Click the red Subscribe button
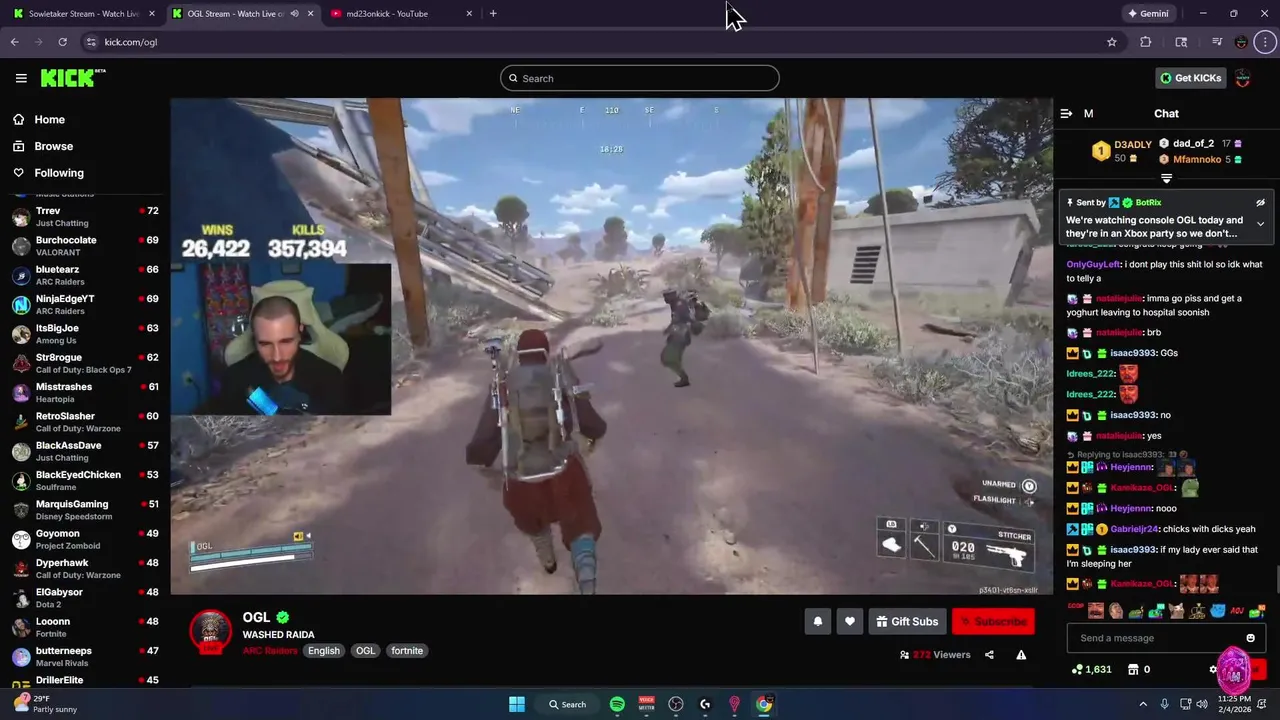The width and height of the screenshot is (1280, 720). coord(993,621)
